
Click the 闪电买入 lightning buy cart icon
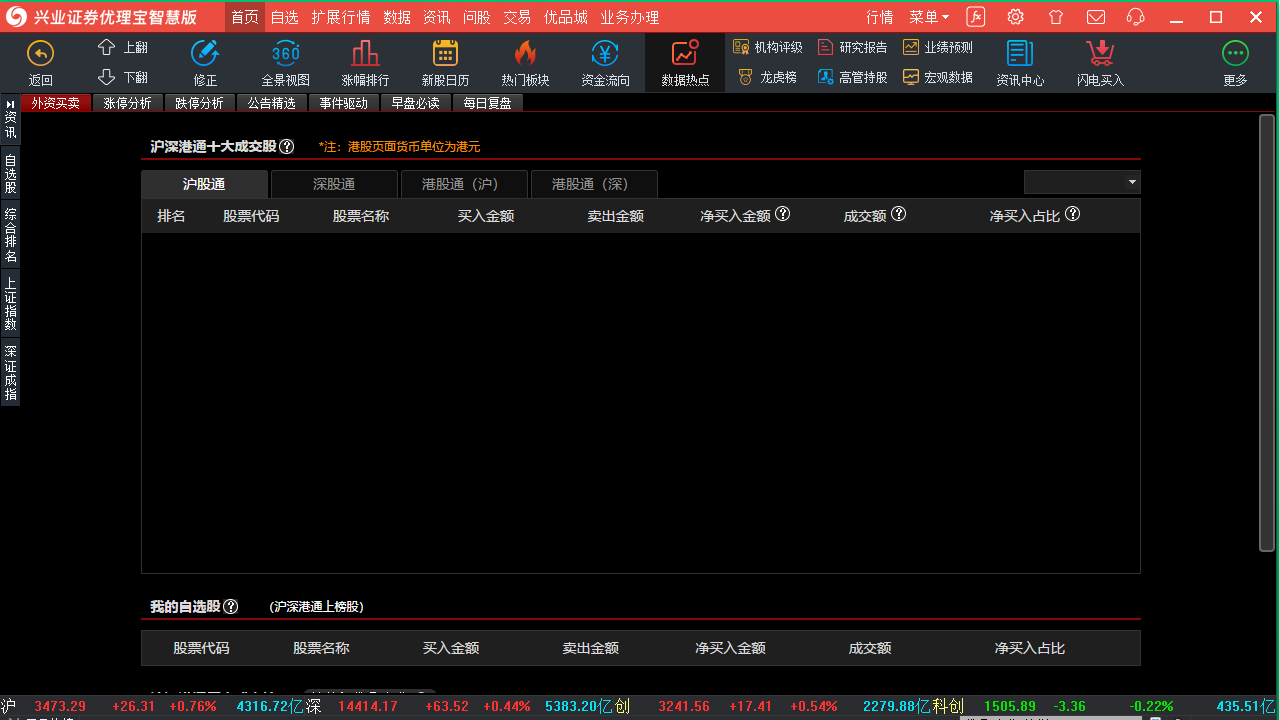[1098, 52]
